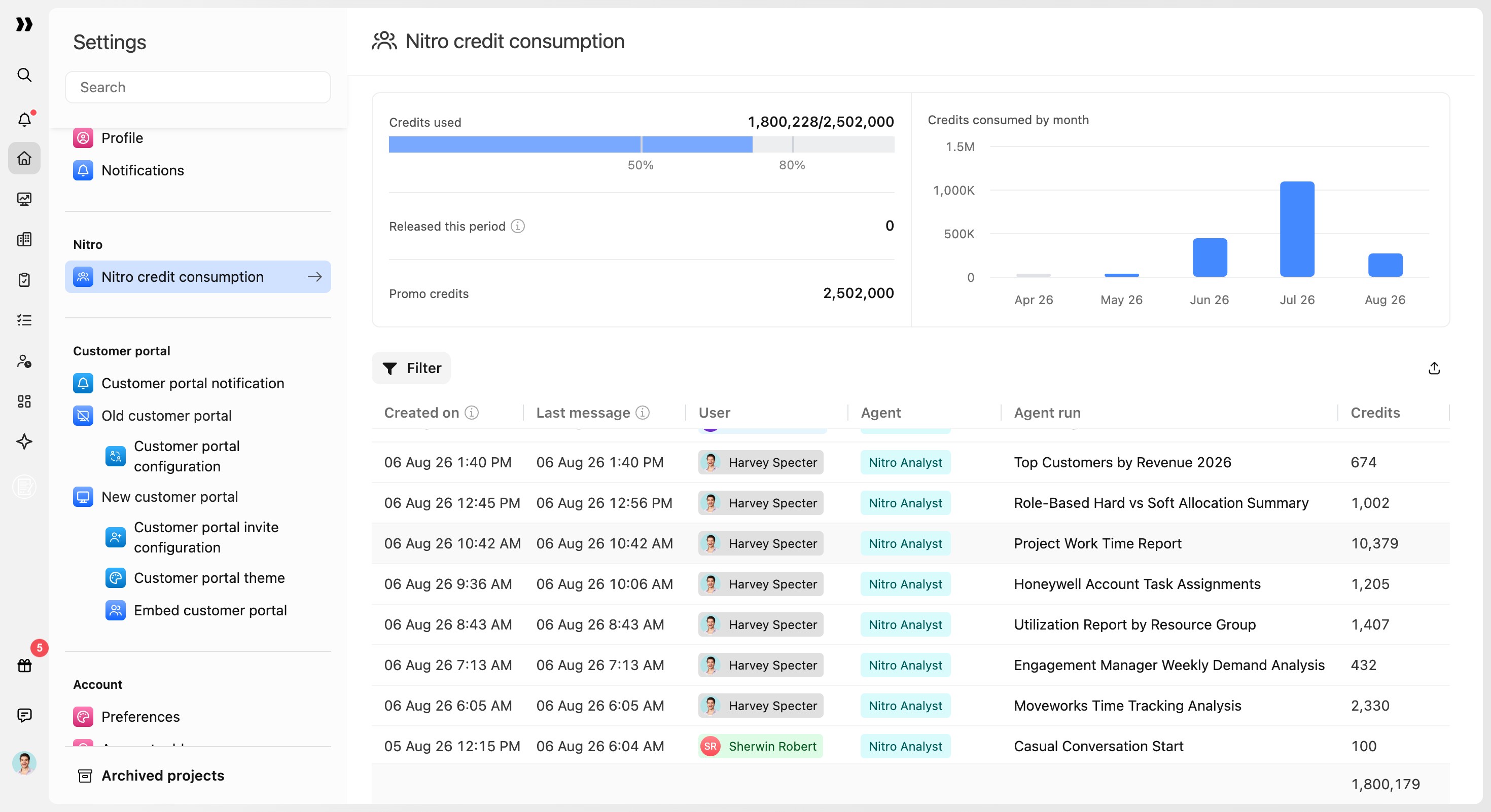Click Nitro Analyst tag in Project Work Time row
This screenshot has height=812, width=1491.
pos(905,543)
